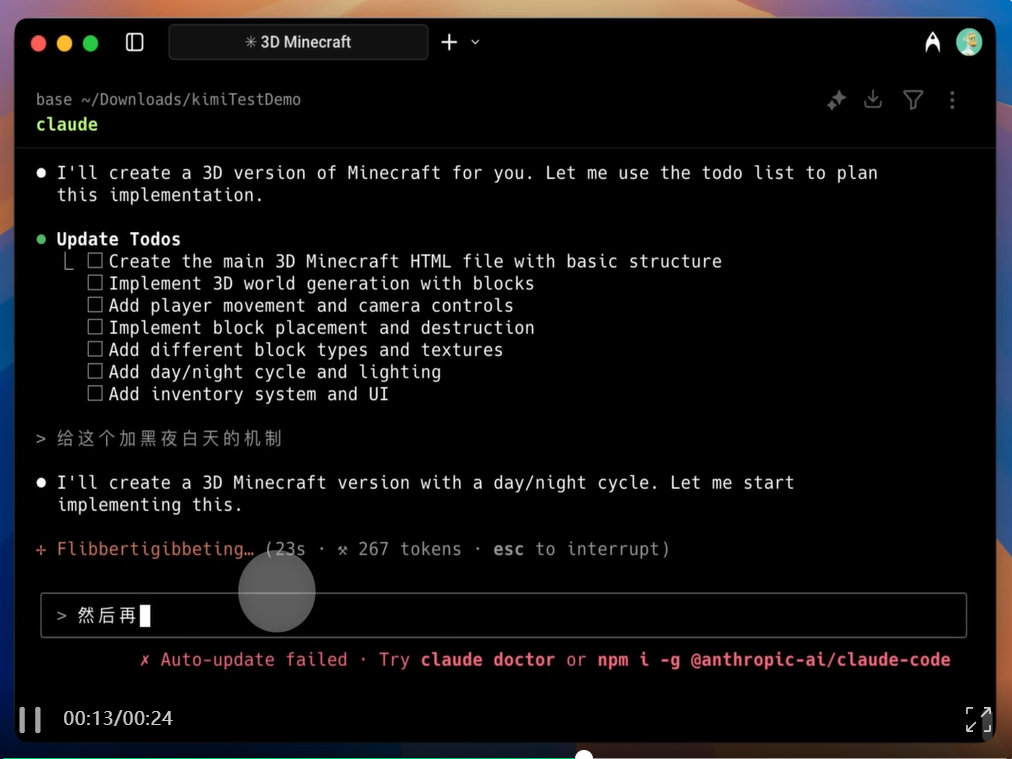This screenshot has width=1012, height=759.
Task: Click the 00:13/00:24 video timestamp
Action: [x=118, y=718]
